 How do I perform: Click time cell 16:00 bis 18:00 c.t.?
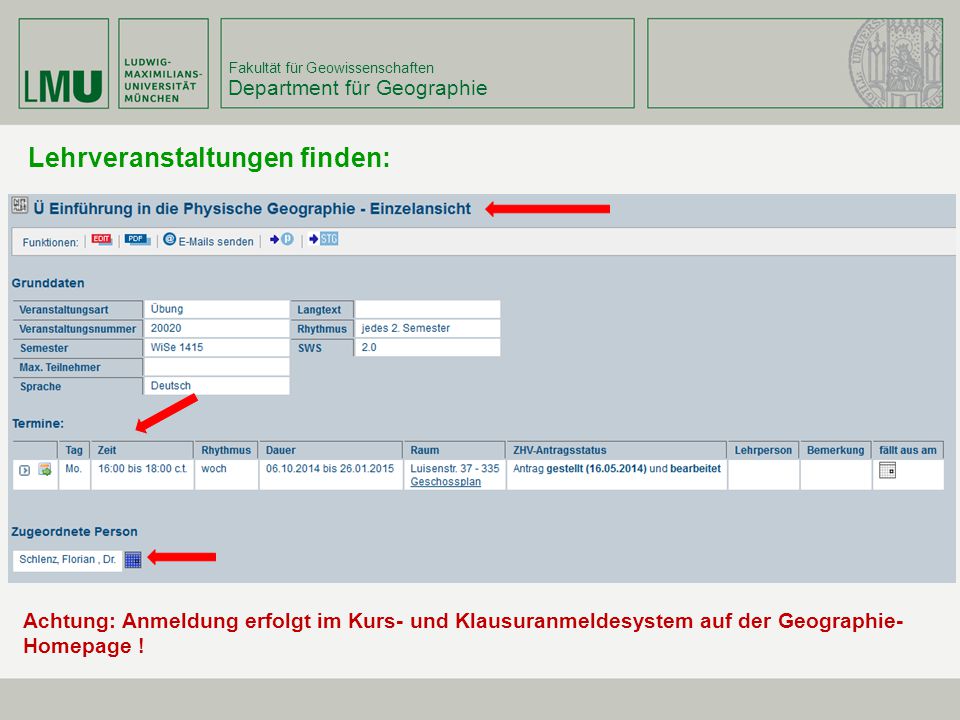point(142,468)
